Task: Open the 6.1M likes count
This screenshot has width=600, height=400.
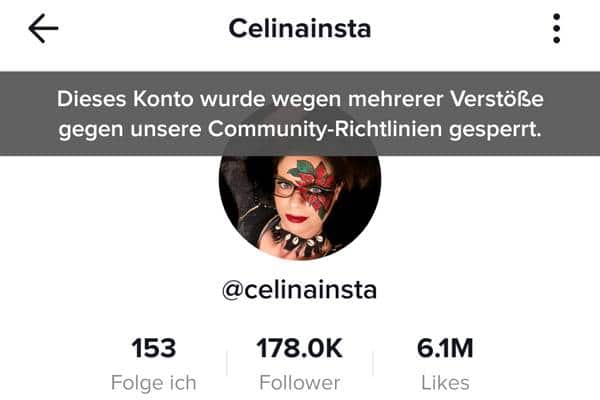Action: pyautogui.click(x=445, y=348)
